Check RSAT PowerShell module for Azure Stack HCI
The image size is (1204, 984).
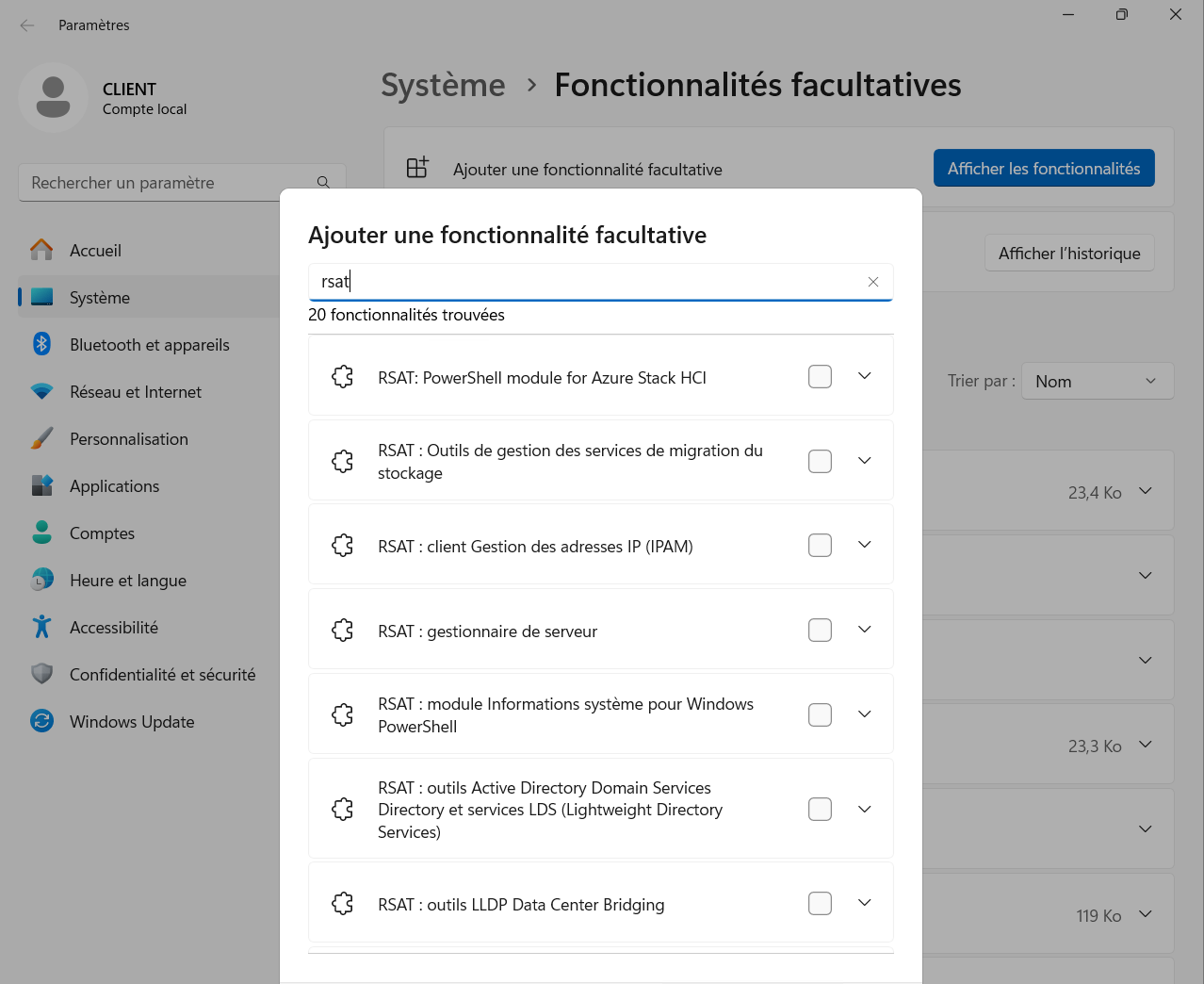pos(820,377)
